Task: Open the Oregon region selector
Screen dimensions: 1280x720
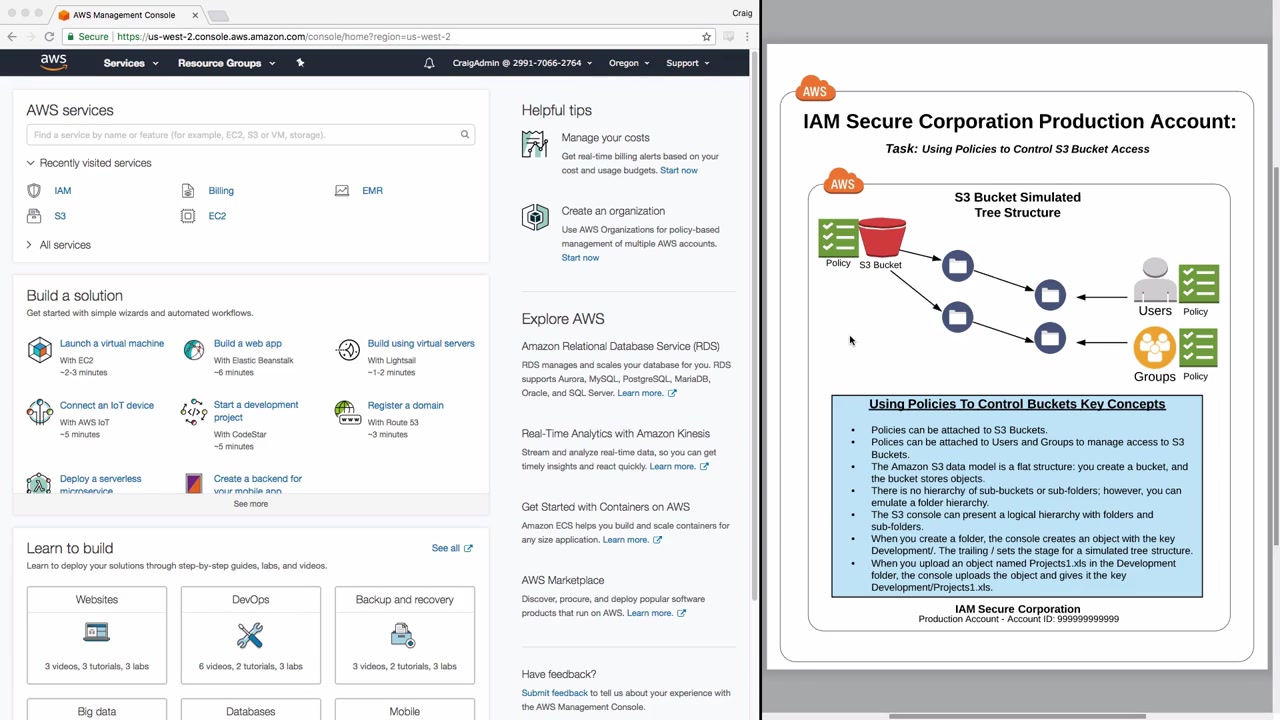Action: click(x=629, y=63)
